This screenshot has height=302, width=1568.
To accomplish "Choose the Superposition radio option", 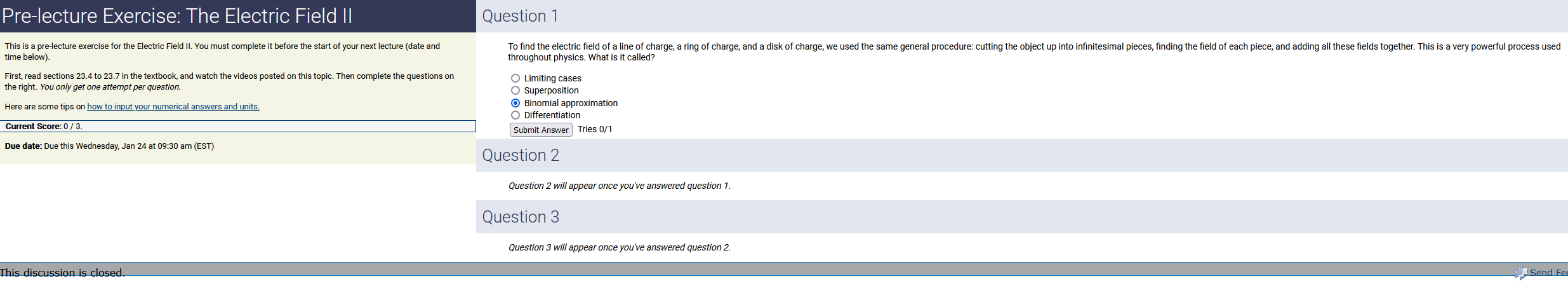I will 515,90.
